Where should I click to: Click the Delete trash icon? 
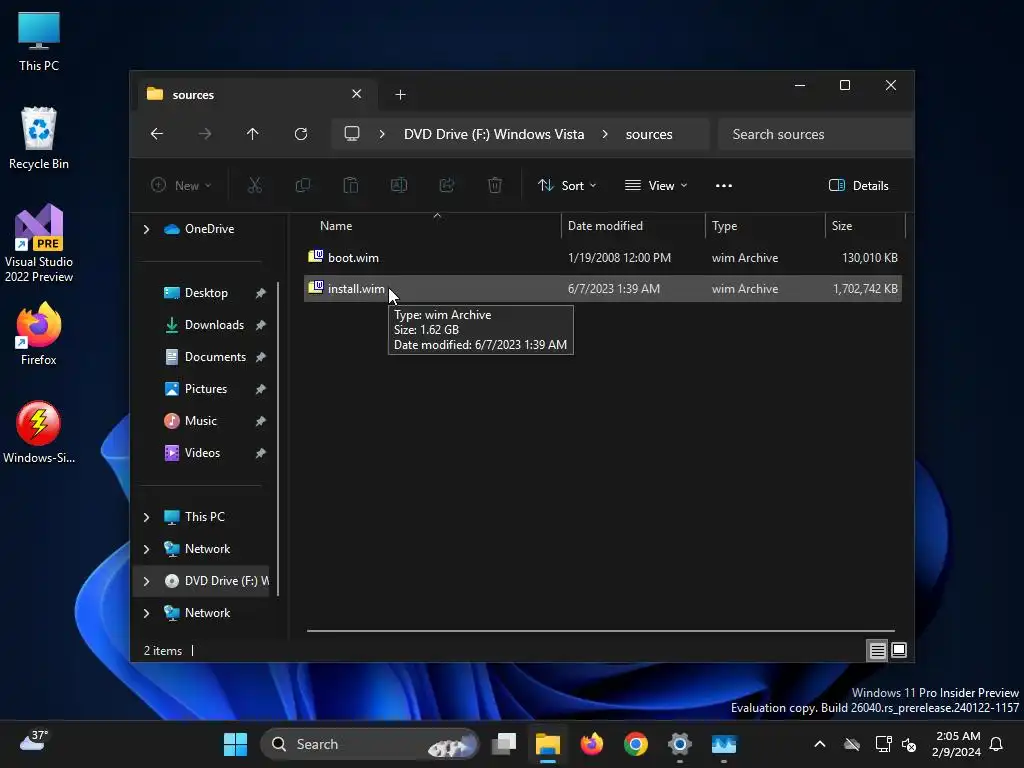pyautogui.click(x=495, y=185)
